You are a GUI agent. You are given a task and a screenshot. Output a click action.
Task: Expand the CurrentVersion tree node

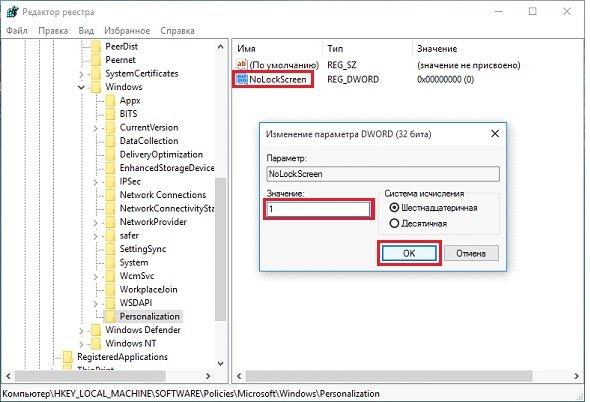(96, 128)
